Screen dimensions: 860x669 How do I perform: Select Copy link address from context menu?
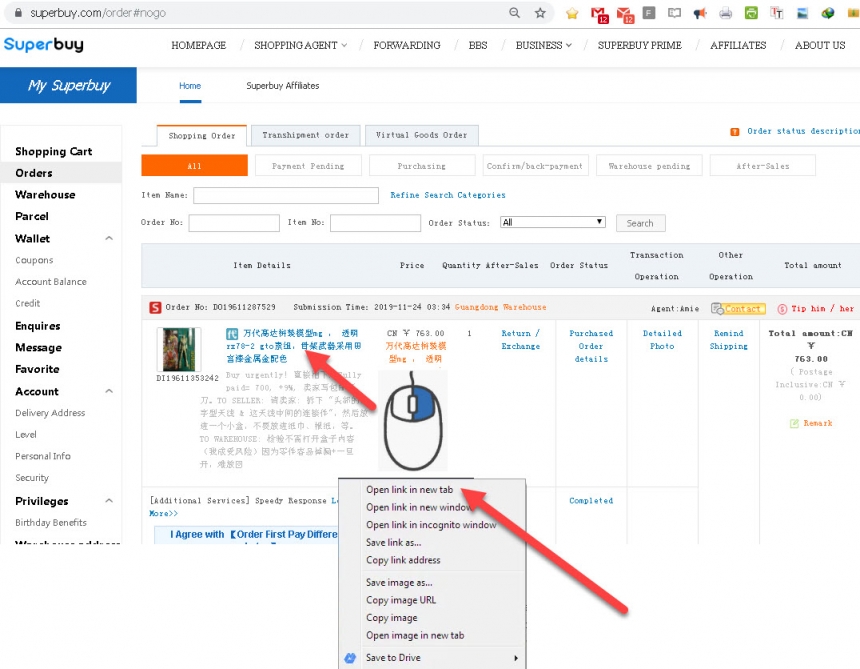pos(403,560)
